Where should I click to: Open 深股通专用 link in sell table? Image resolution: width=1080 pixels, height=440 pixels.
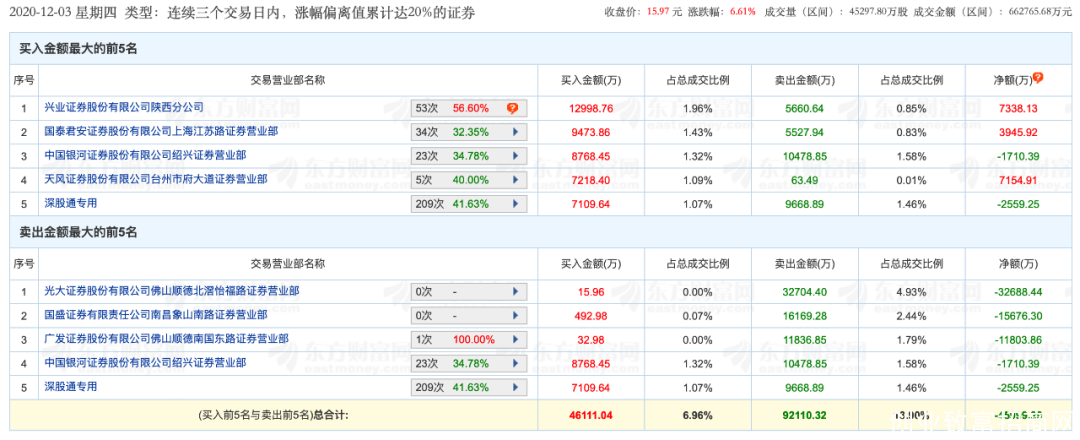[70, 387]
